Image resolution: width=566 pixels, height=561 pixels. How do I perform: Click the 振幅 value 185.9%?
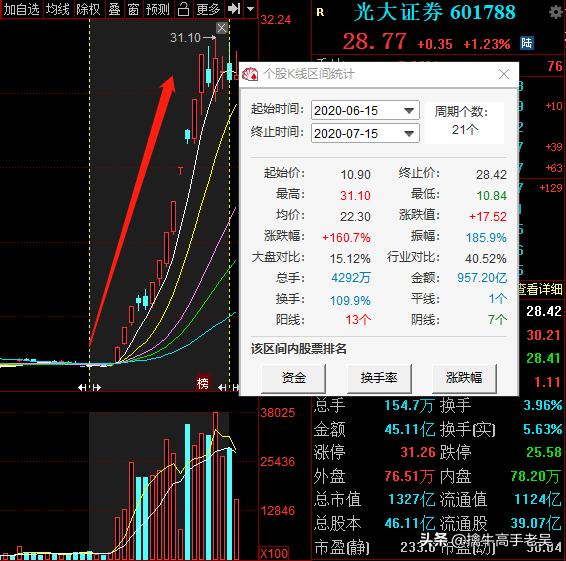pyautogui.click(x=486, y=238)
